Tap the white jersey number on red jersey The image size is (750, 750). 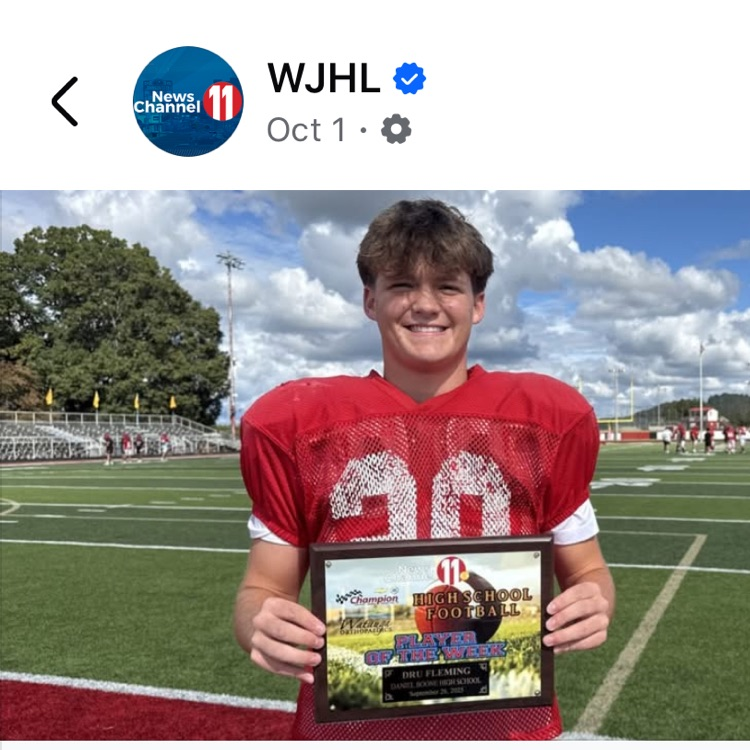(421, 494)
